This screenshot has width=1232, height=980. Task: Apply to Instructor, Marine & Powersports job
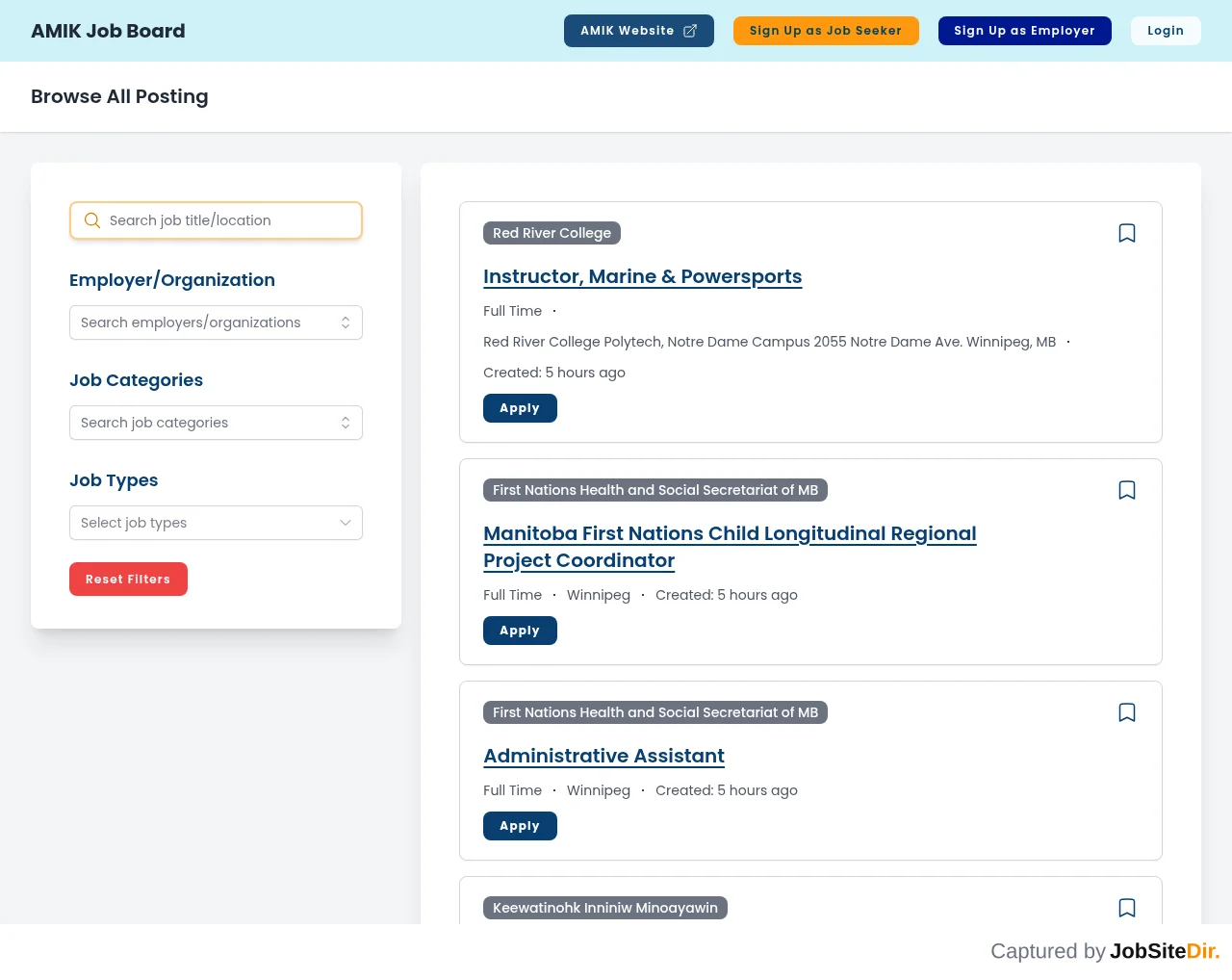click(520, 408)
